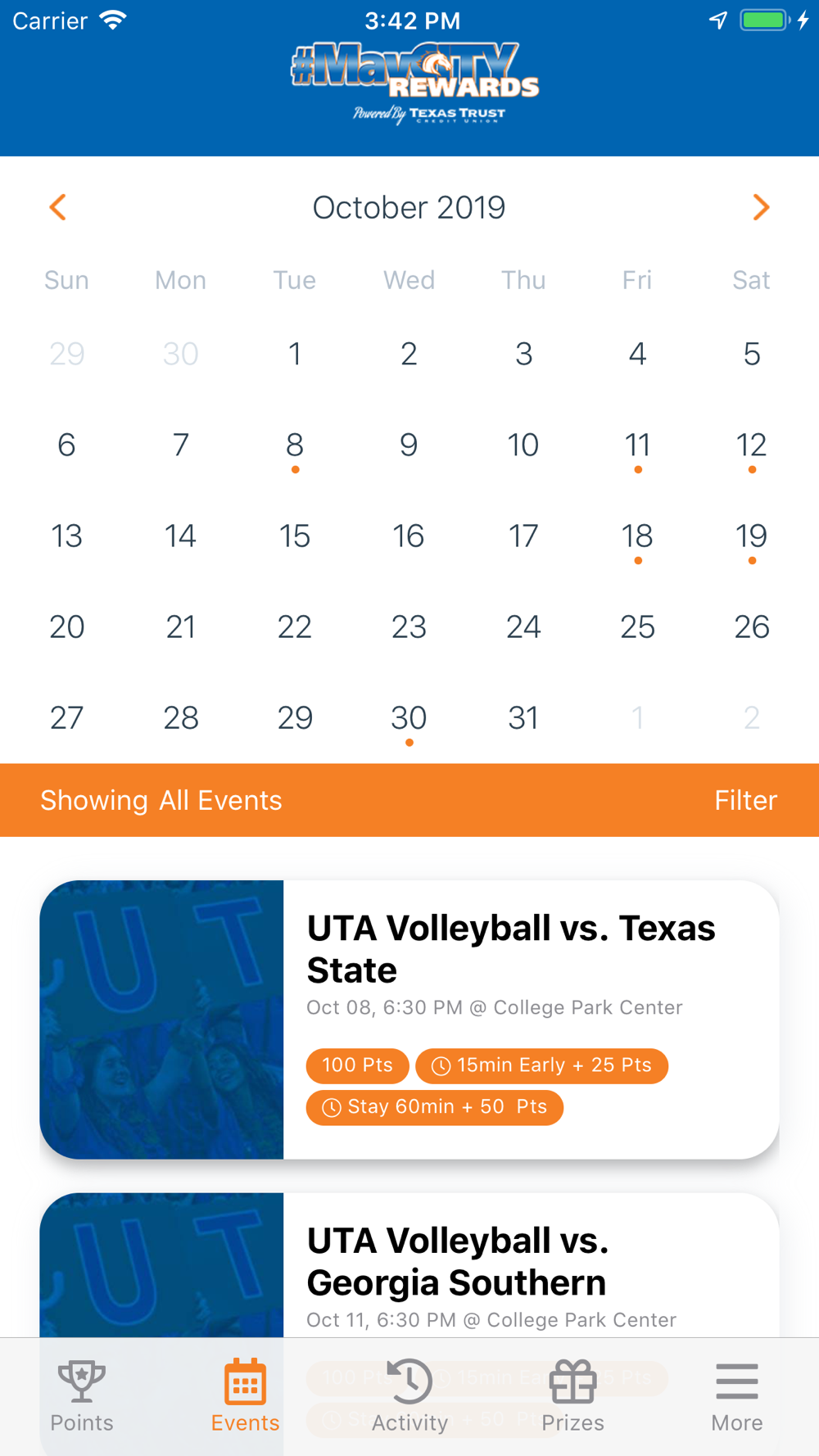This screenshot has height=1456, width=819.
Task: Tap the 15min Early + 25 Pts badge
Action: 542,1065
